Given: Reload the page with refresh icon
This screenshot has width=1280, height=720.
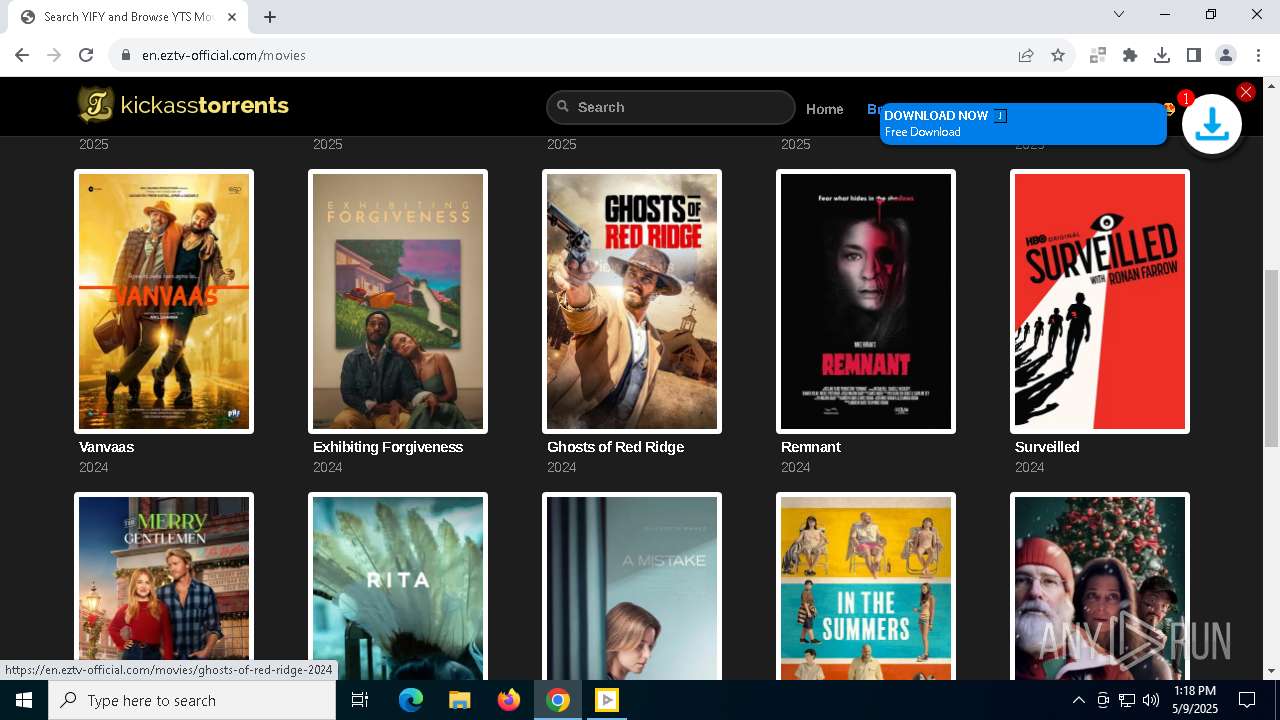Looking at the screenshot, I should pyautogui.click(x=86, y=55).
